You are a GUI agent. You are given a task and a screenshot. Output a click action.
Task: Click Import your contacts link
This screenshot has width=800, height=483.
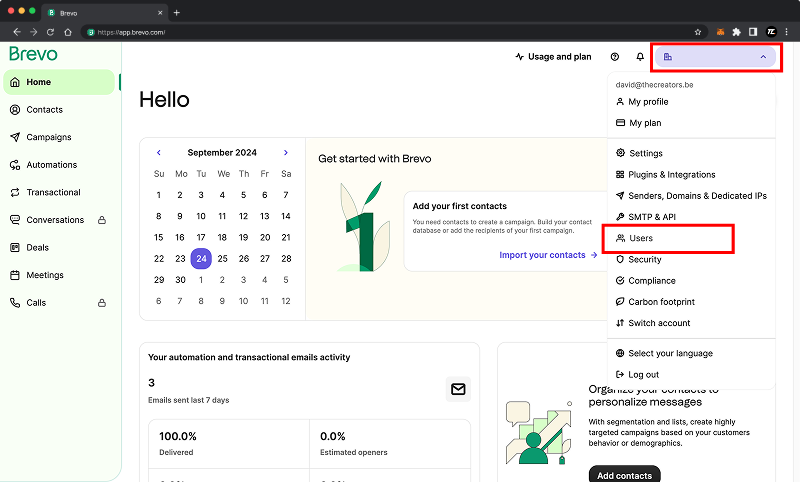pyautogui.click(x=548, y=255)
